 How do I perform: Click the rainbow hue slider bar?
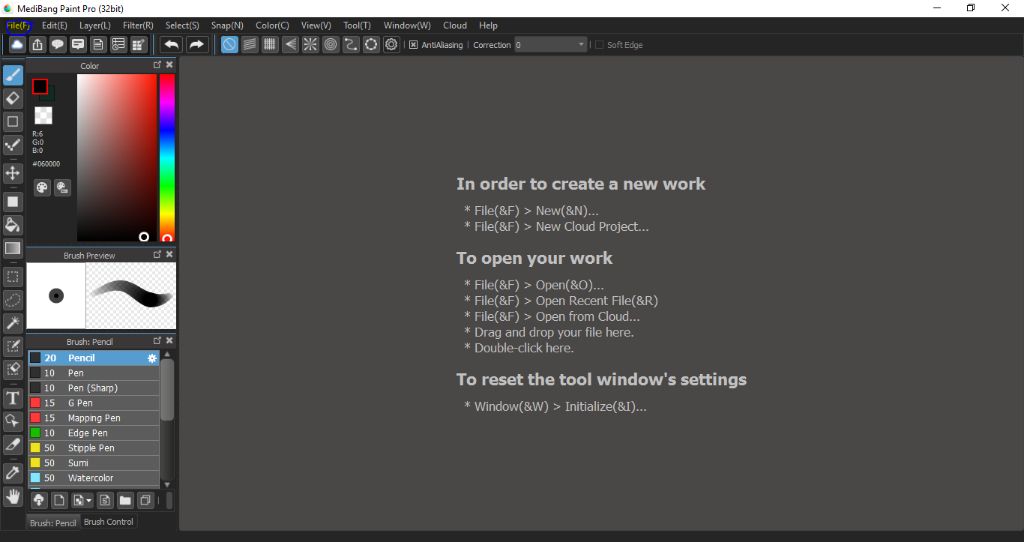tap(167, 157)
